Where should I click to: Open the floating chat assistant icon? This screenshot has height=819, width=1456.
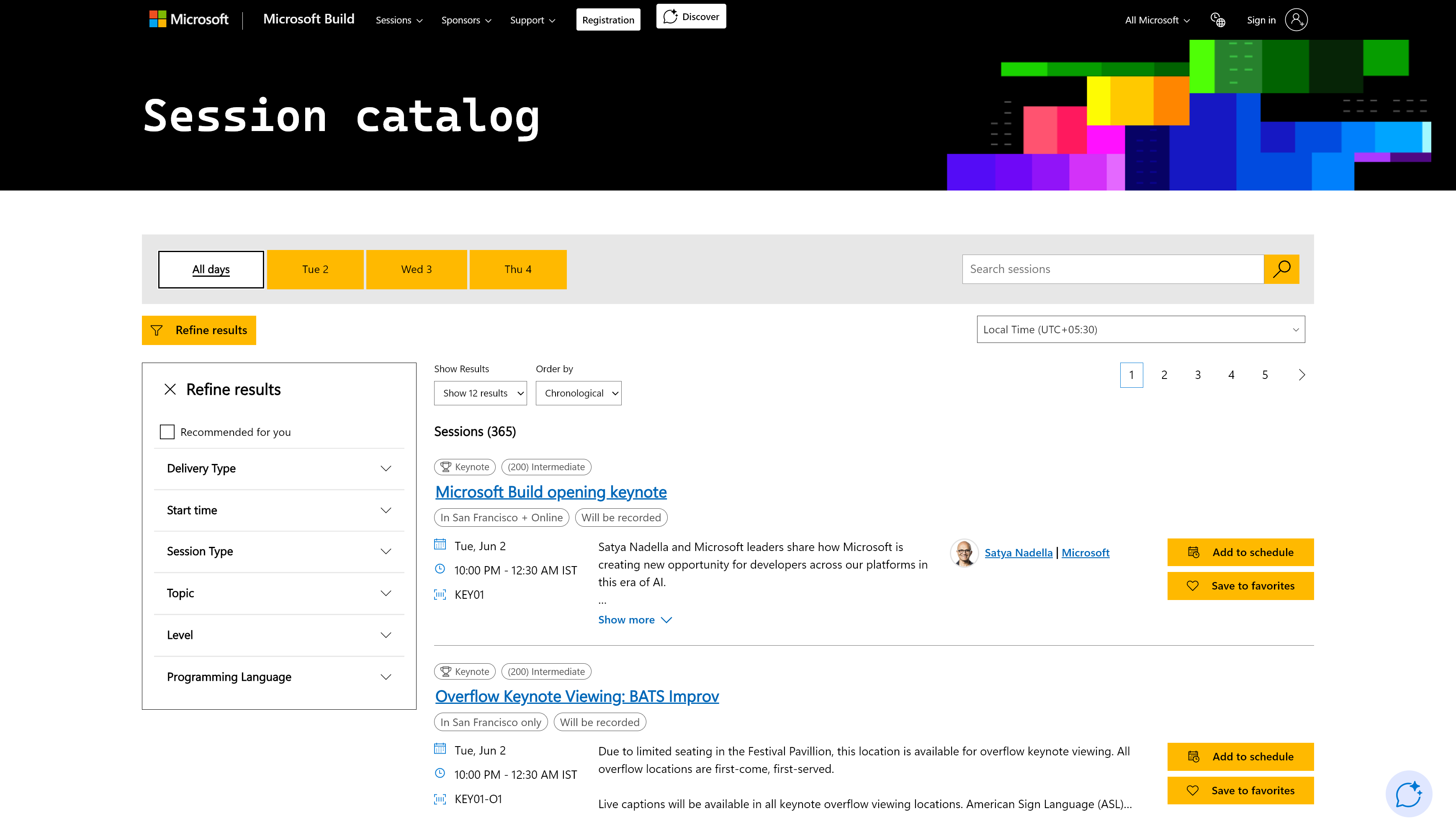point(1409,793)
